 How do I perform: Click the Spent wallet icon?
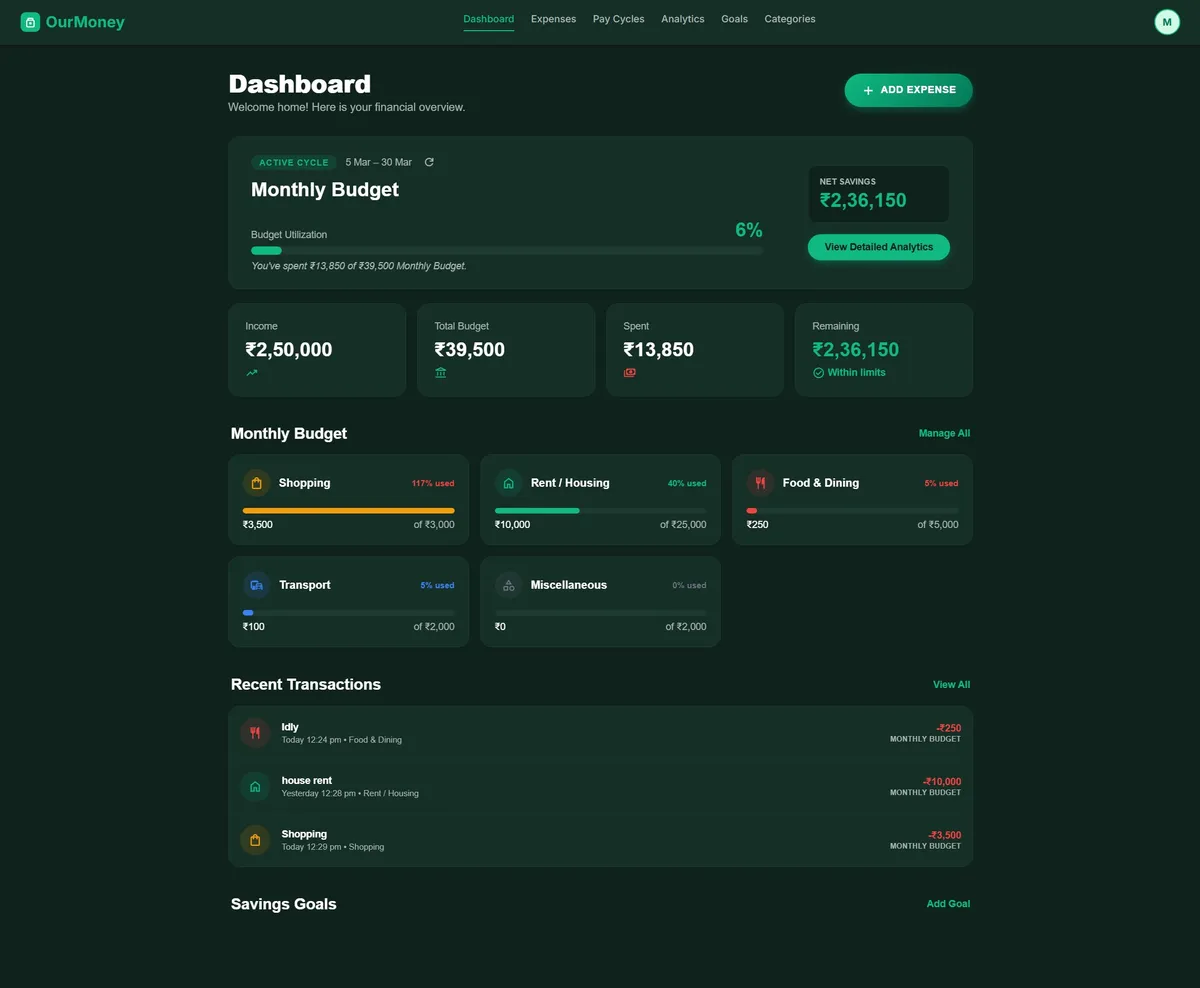coord(630,372)
